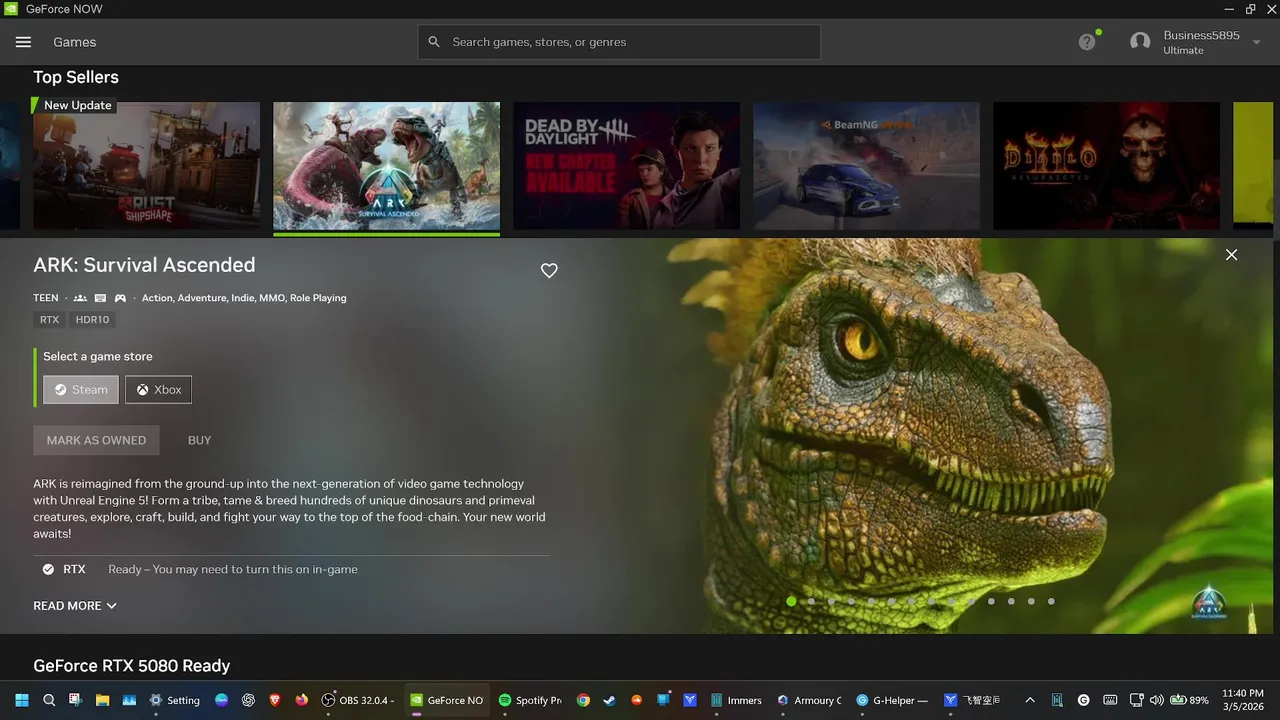Click the game genre list text
The width and height of the screenshot is (1280, 720).
[x=244, y=298]
